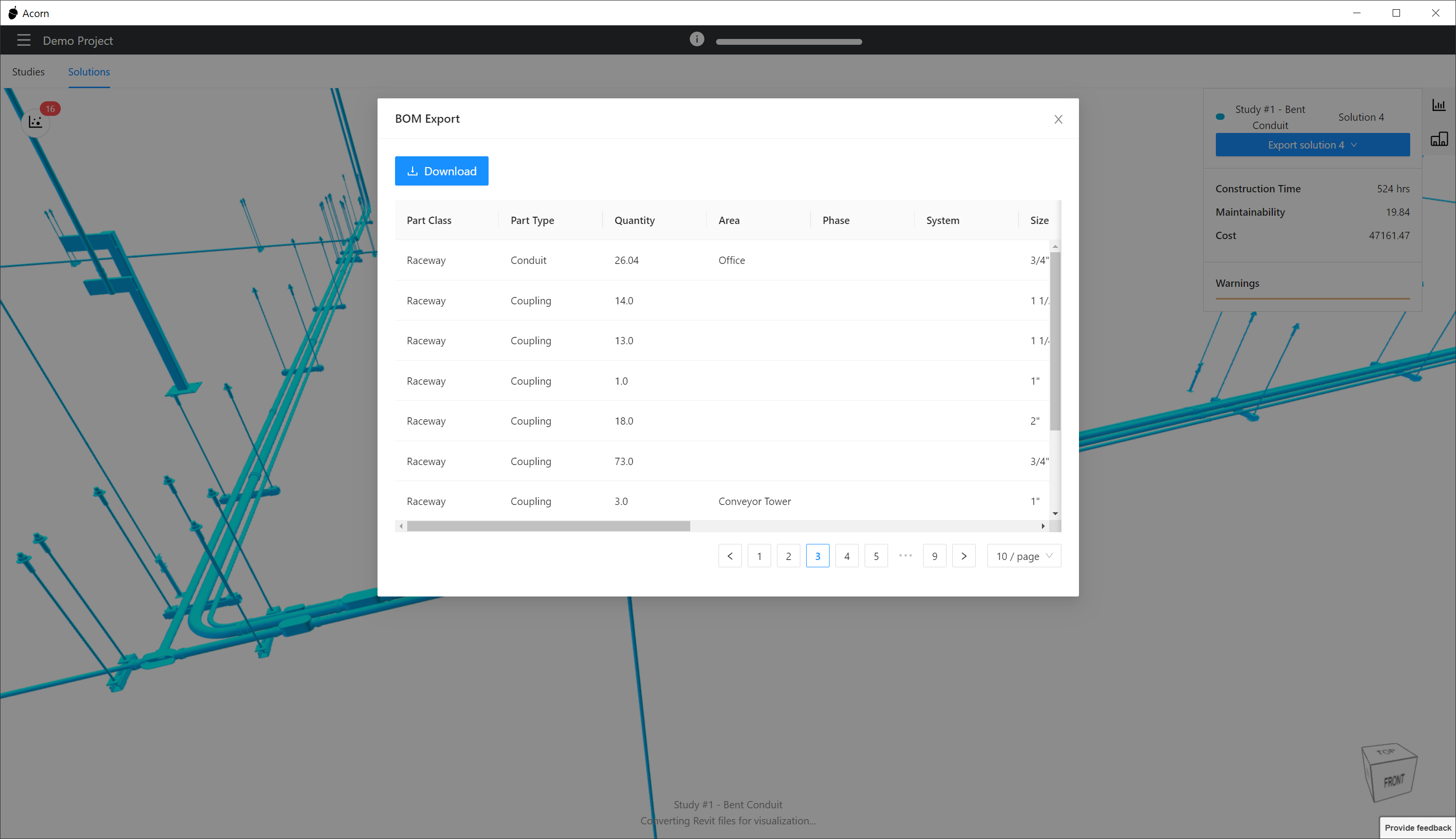Go to next page arrow
1456x839 pixels.
964,556
